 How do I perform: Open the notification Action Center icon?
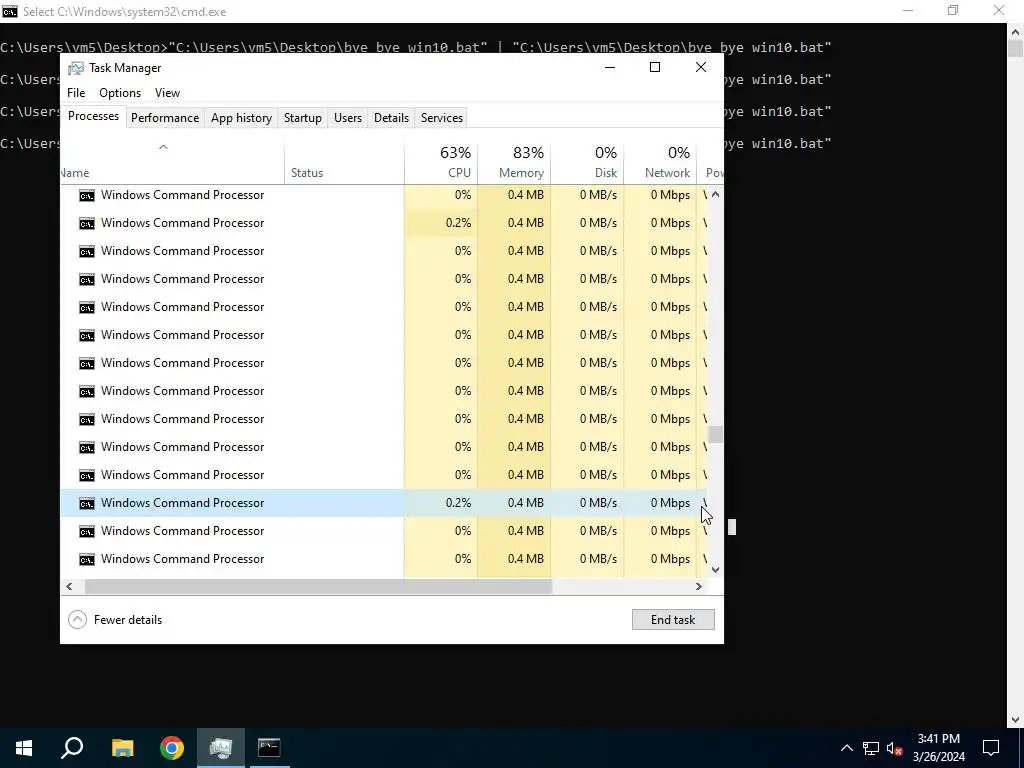[991, 748]
